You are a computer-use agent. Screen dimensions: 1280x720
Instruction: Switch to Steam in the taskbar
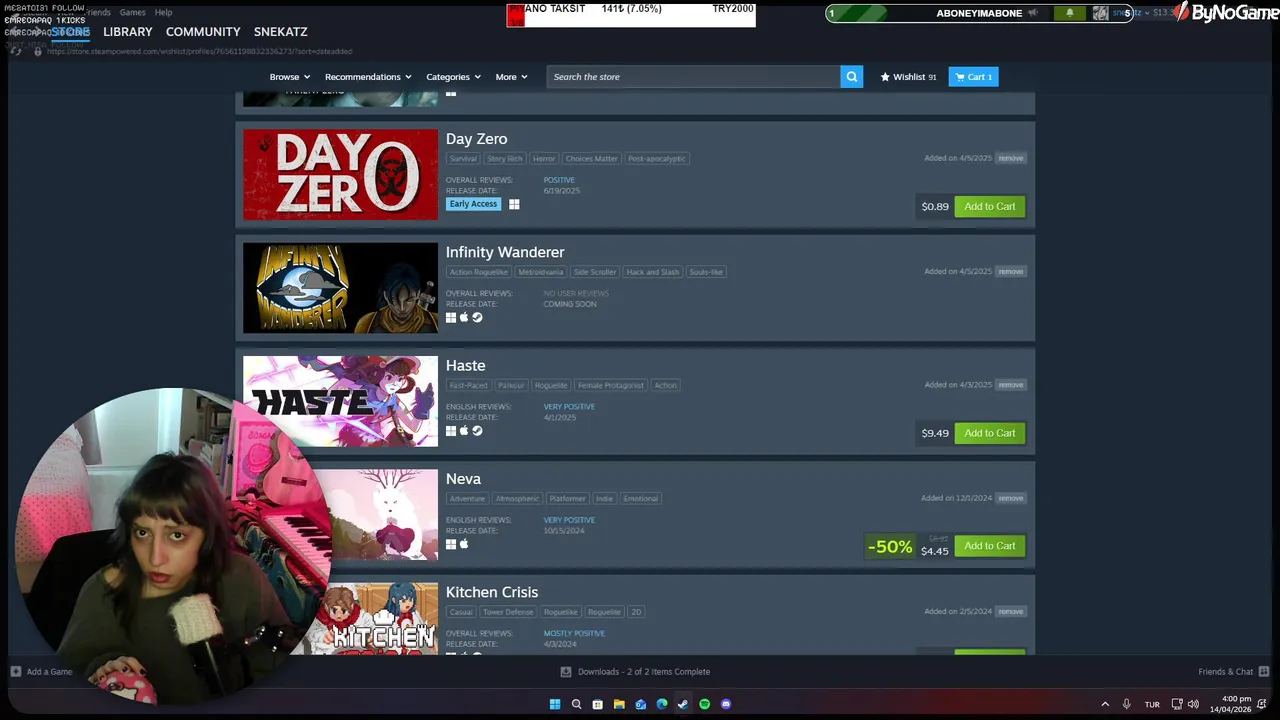pyautogui.click(x=683, y=704)
